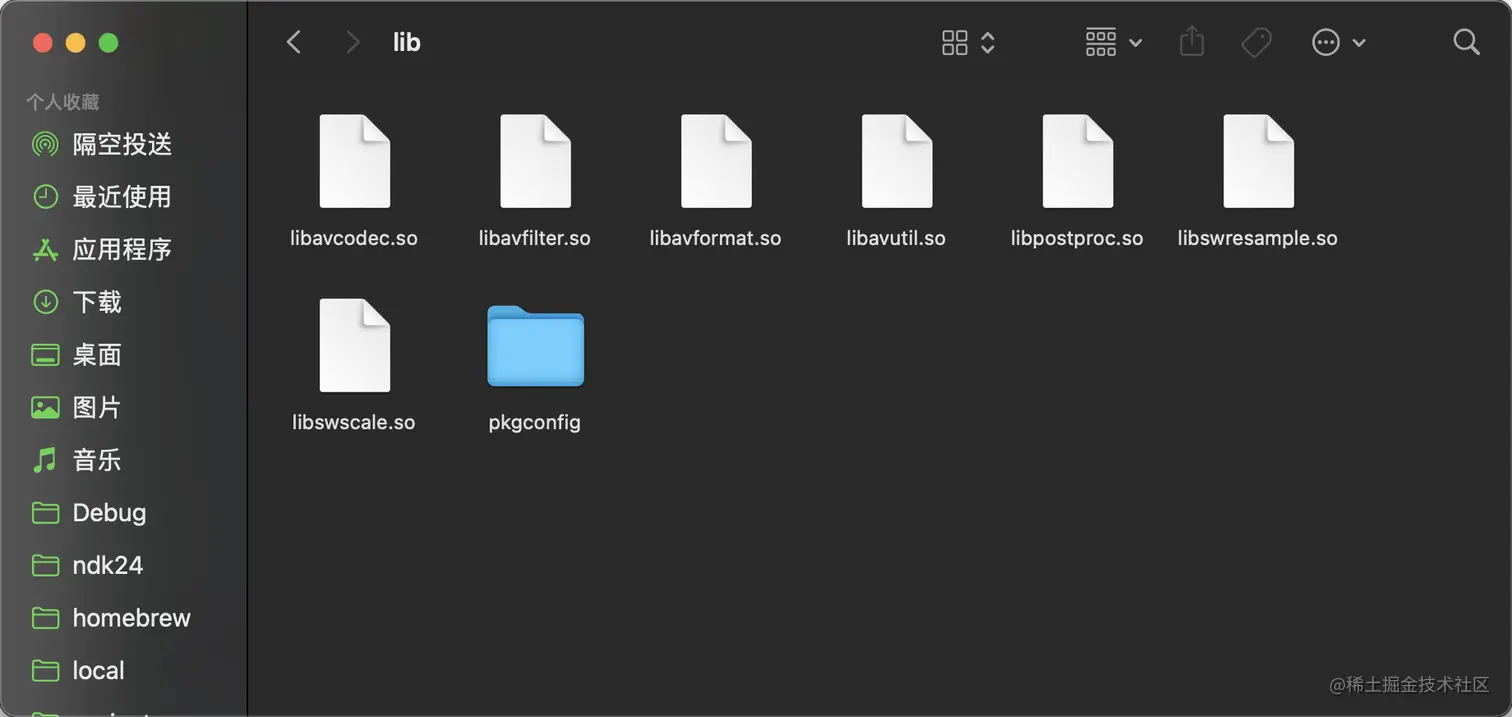This screenshot has width=1512, height=717.
Task: Click the libswresample.so file name
Action: 1258,239
